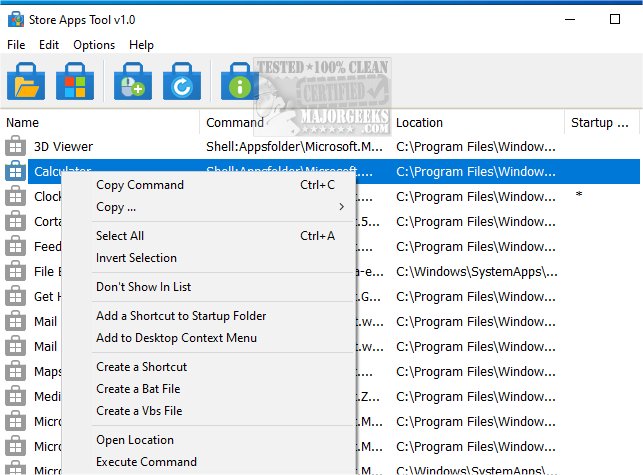Sort by the Name column header
This screenshot has height=475, width=643.
coord(100,122)
